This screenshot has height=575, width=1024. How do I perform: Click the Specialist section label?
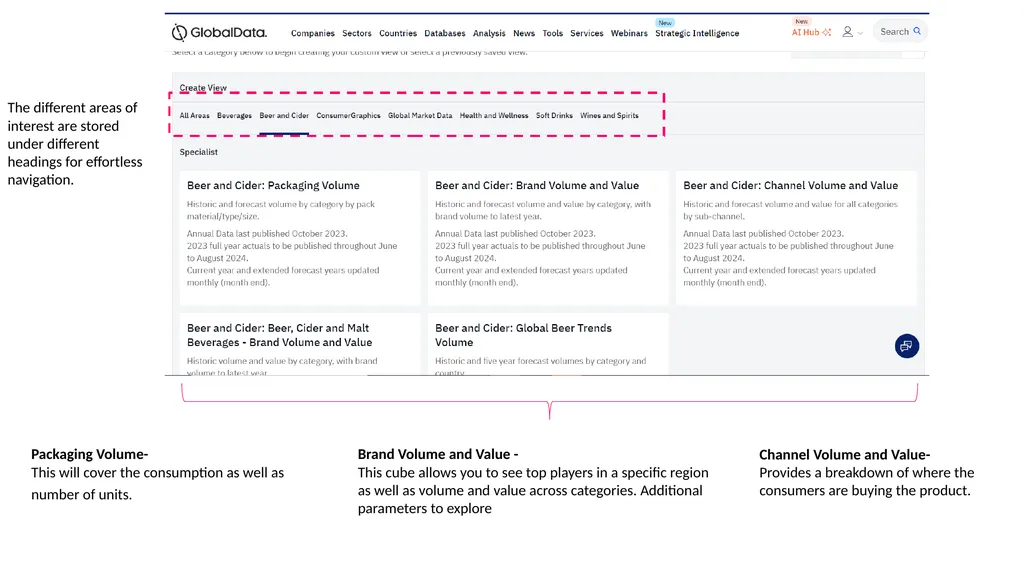[199, 152]
